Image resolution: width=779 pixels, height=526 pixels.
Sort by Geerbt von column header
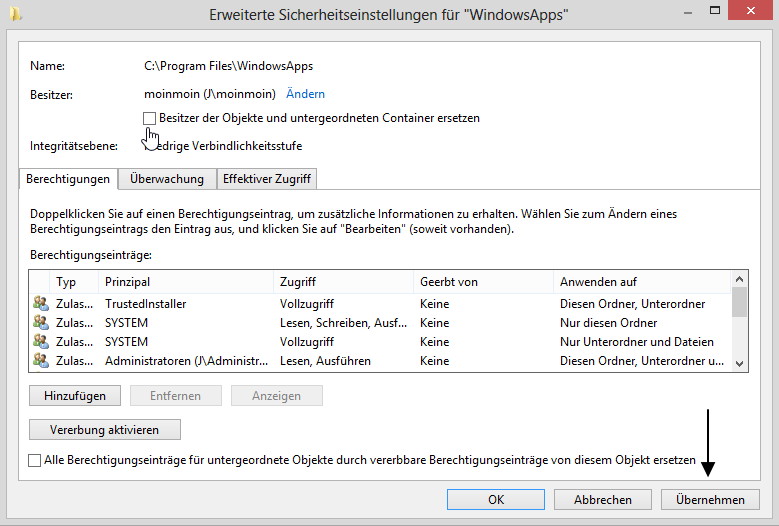pyautogui.click(x=483, y=282)
